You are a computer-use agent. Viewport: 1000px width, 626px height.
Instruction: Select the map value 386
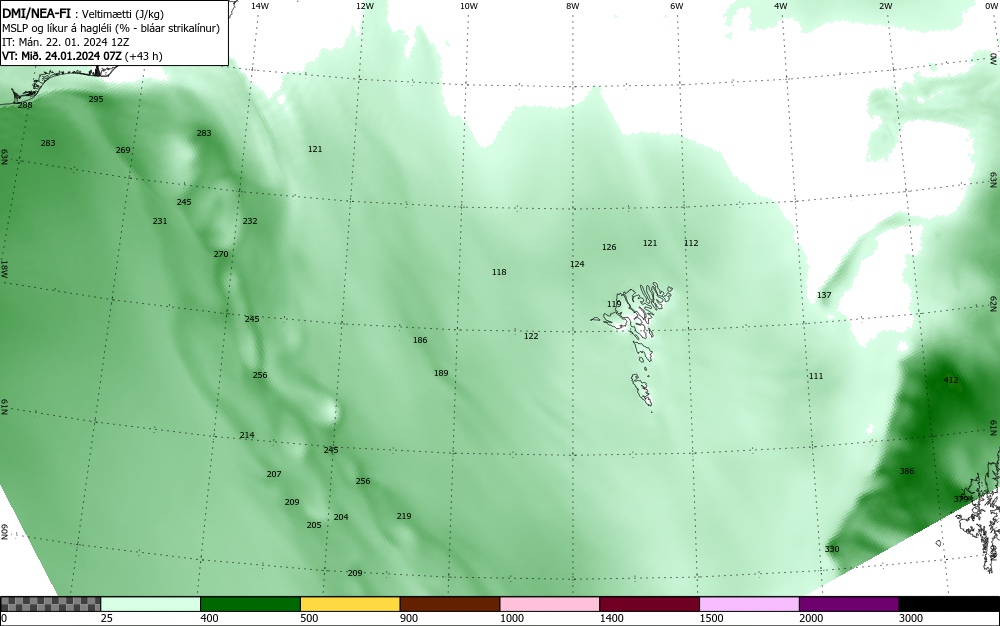[907, 471]
